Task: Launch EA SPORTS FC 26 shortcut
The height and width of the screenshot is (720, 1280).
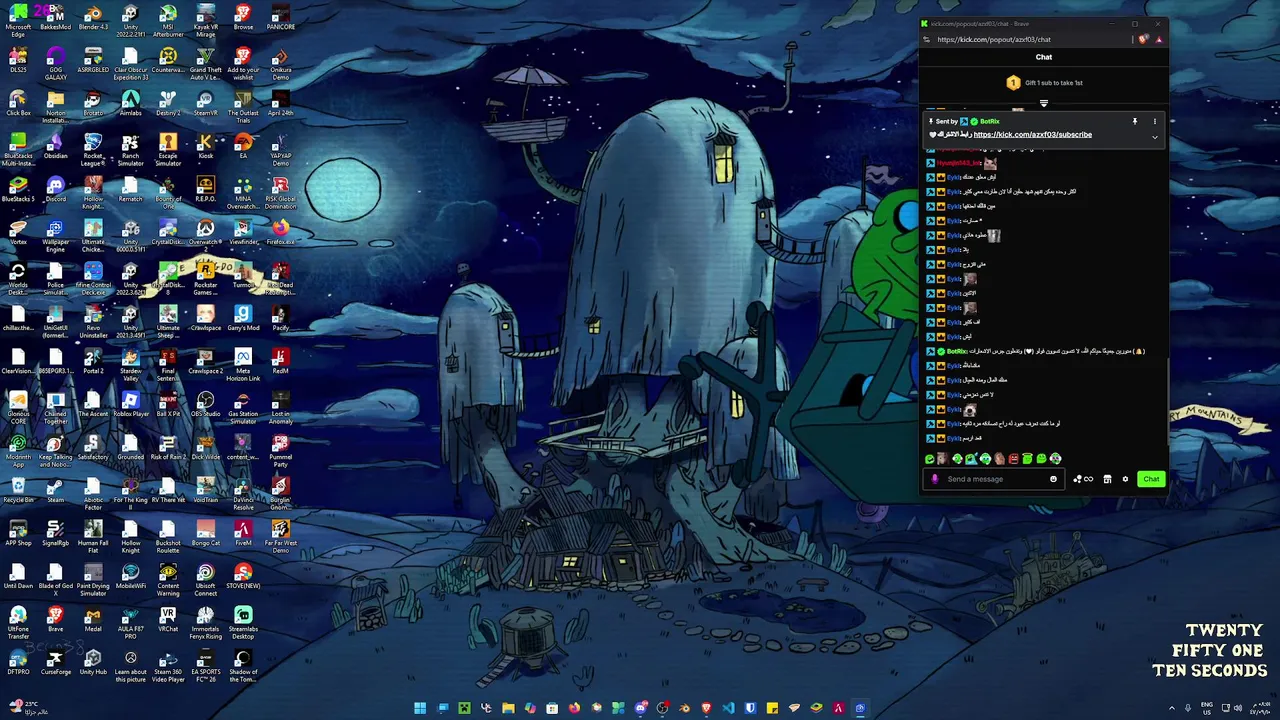Action: coord(205,663)
